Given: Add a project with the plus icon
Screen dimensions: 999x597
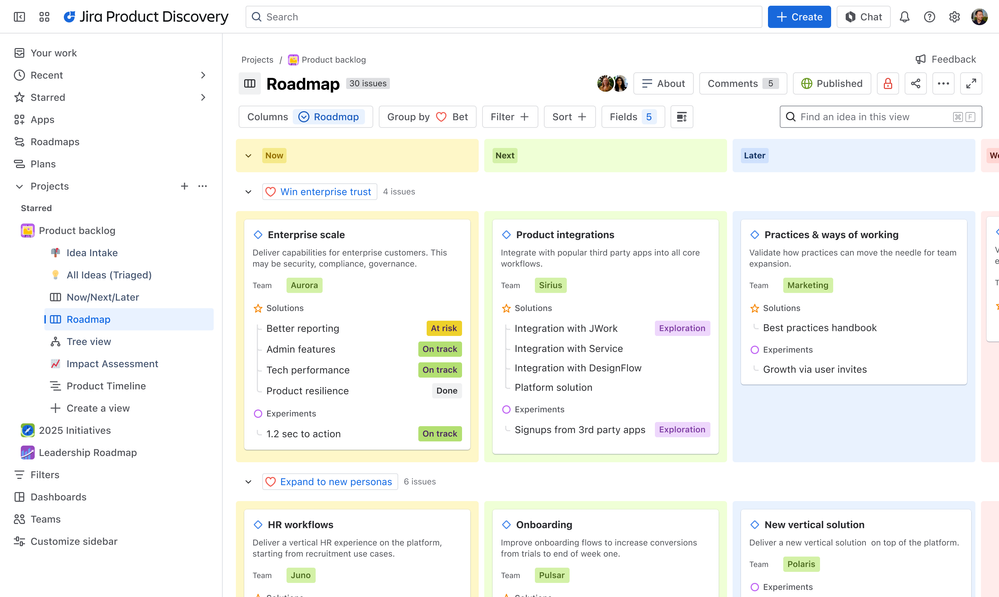Looking at the screenshot, I should coord(184,186).
